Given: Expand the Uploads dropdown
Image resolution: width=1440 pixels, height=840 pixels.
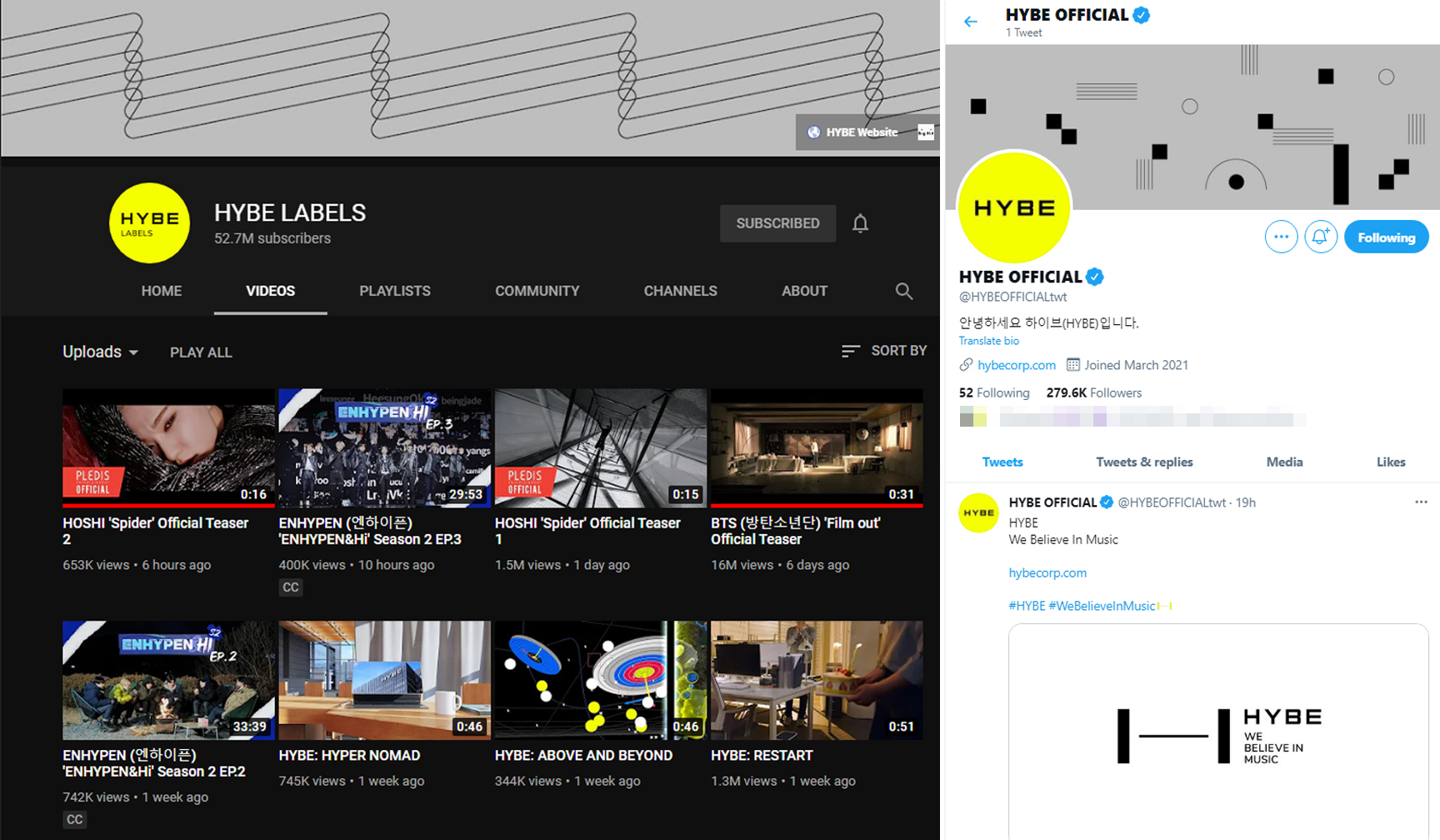Looking at the screenshot, I should 100,352.
